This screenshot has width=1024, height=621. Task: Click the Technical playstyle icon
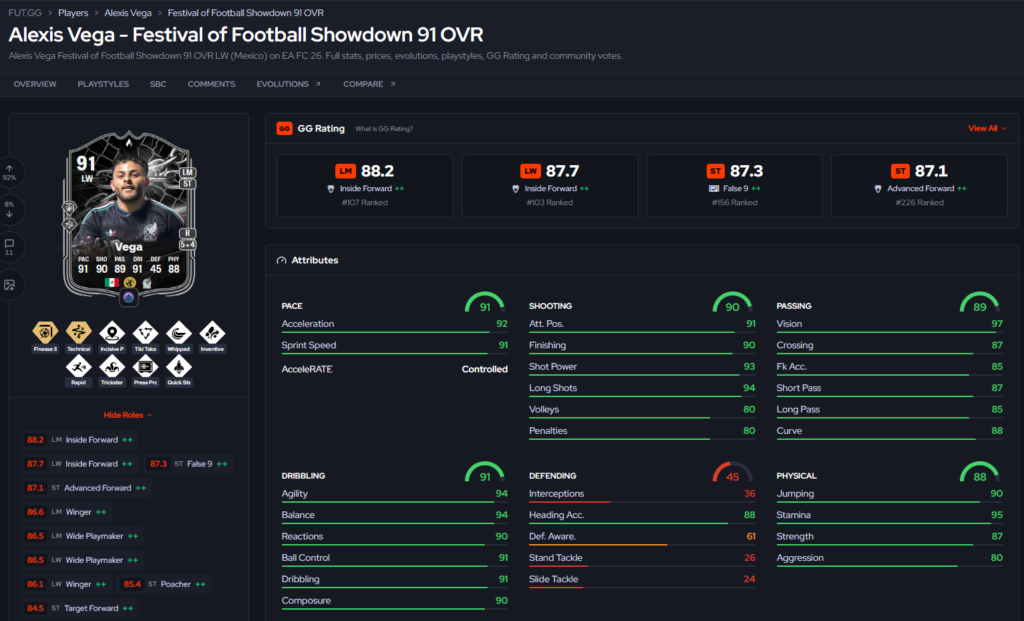coord(78,333)
